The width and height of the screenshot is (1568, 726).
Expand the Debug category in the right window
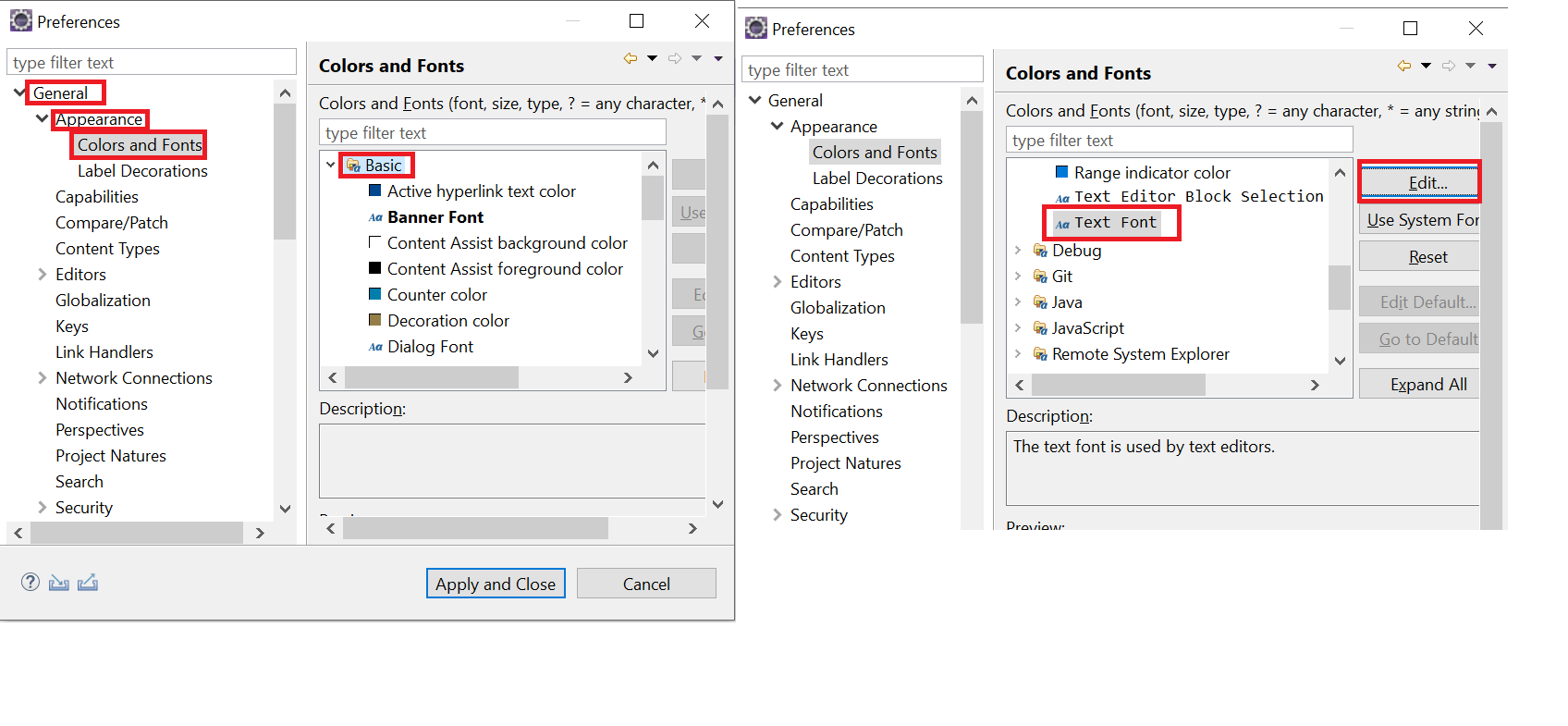(x=1018, y=251)
